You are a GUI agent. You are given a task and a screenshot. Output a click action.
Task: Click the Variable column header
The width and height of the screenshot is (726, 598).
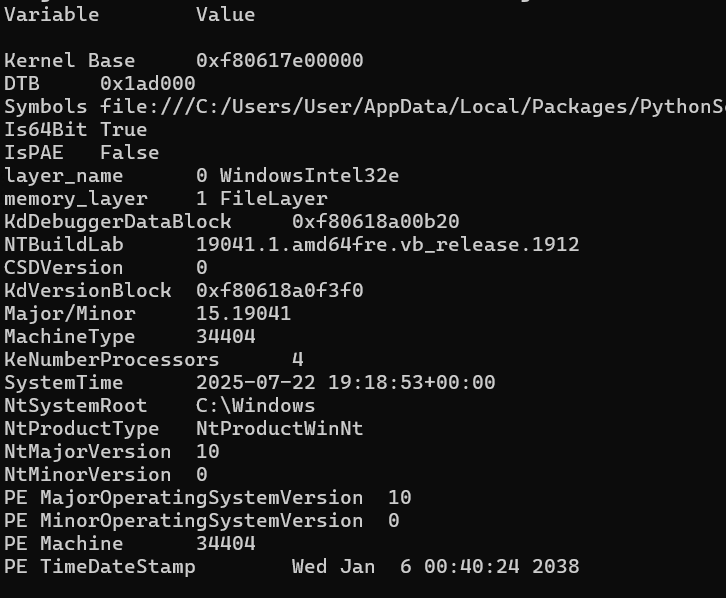click(52, 15)
